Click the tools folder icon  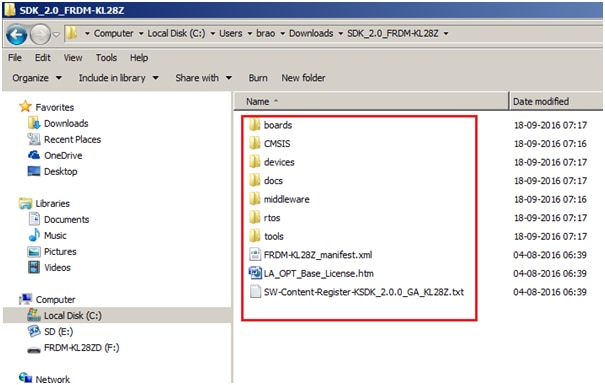point(254,236)
